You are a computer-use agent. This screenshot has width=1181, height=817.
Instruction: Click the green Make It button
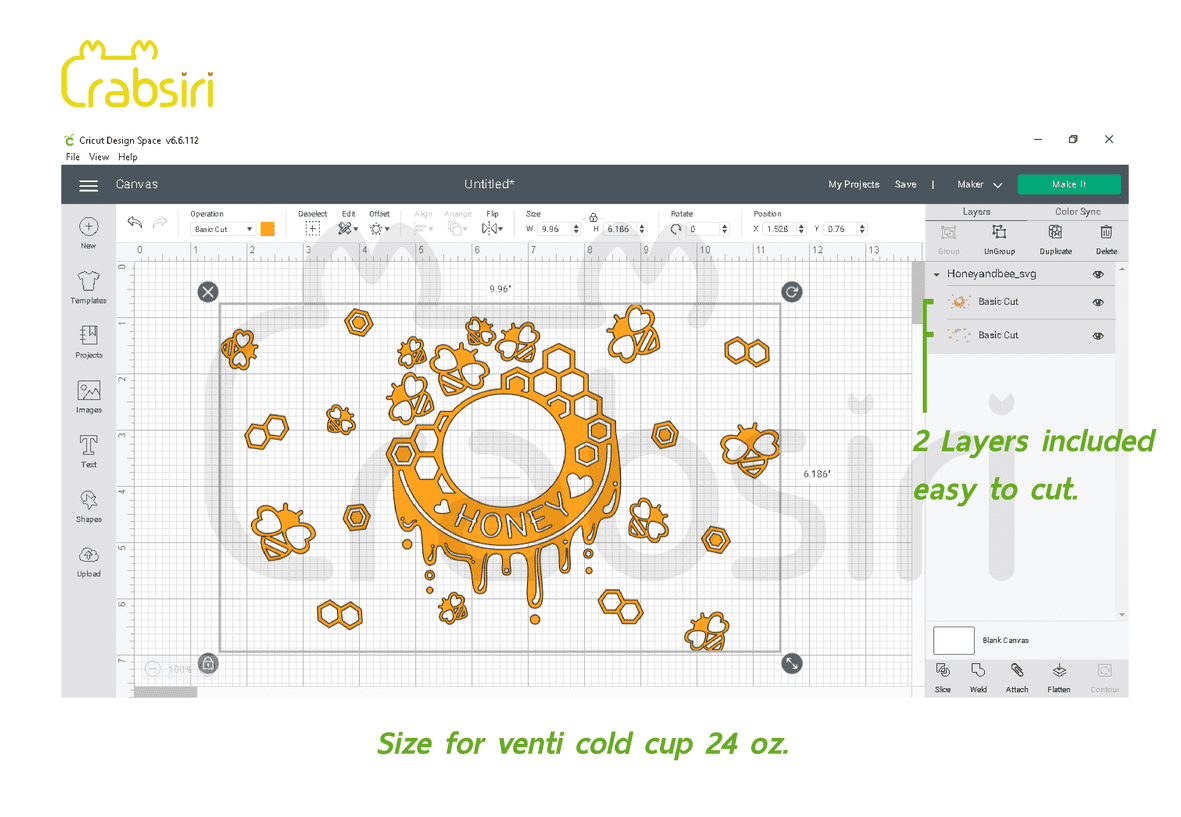(1068, 185)
